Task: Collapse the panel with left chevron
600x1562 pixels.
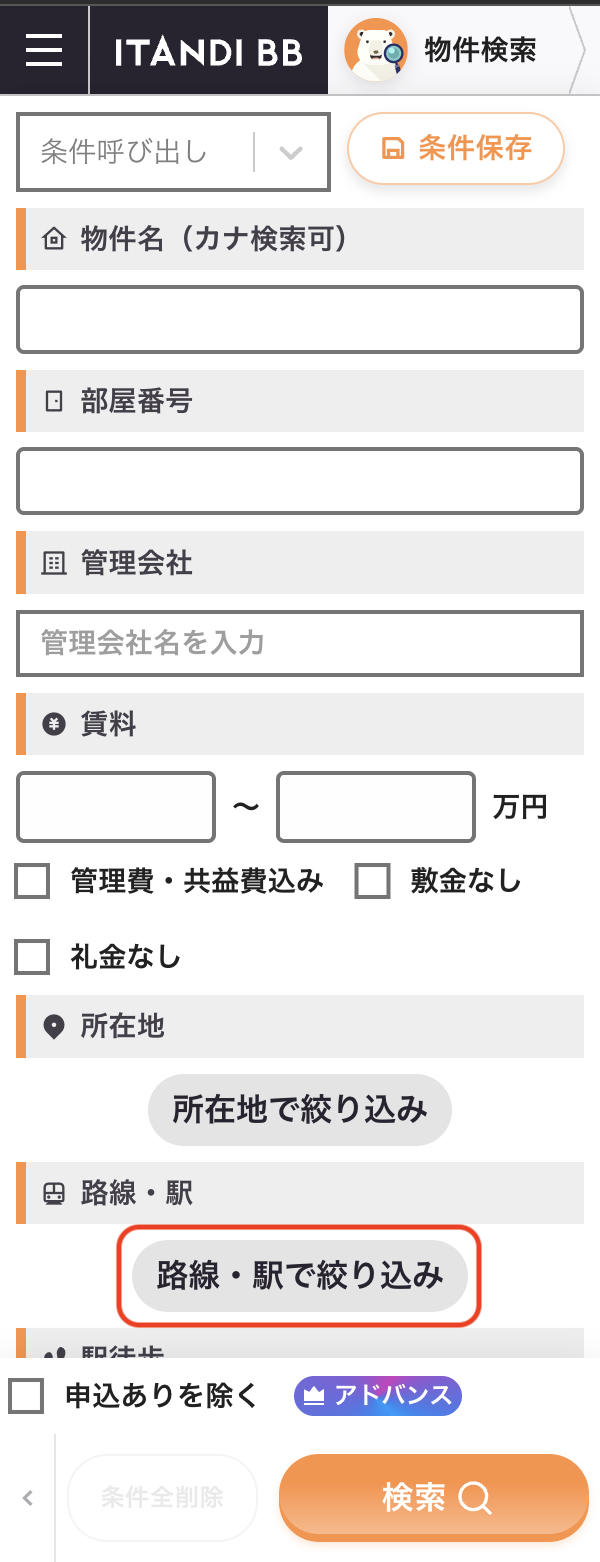Action: 28,1498
